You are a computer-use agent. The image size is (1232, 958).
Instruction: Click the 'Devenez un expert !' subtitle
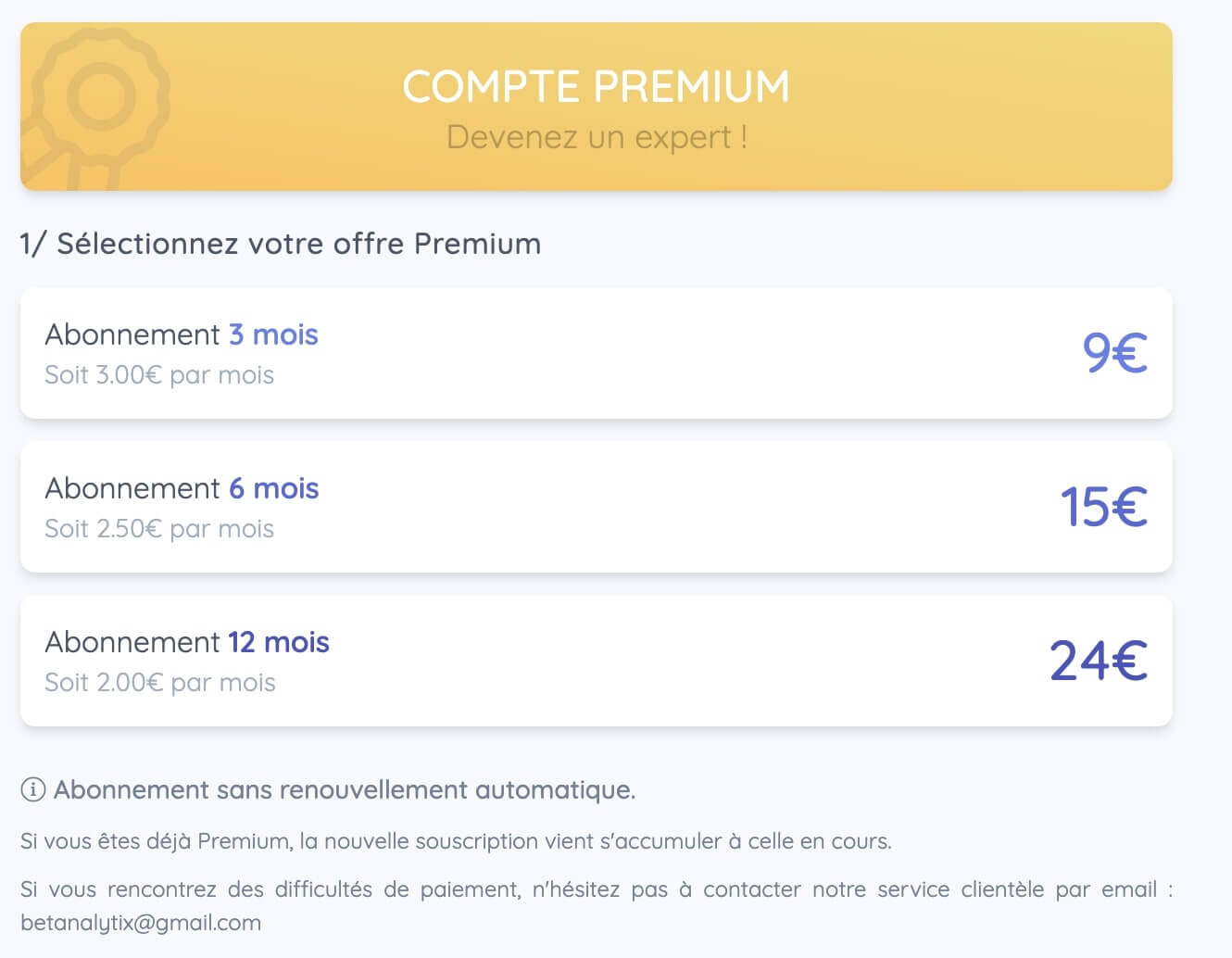click(x=597, y=137)
